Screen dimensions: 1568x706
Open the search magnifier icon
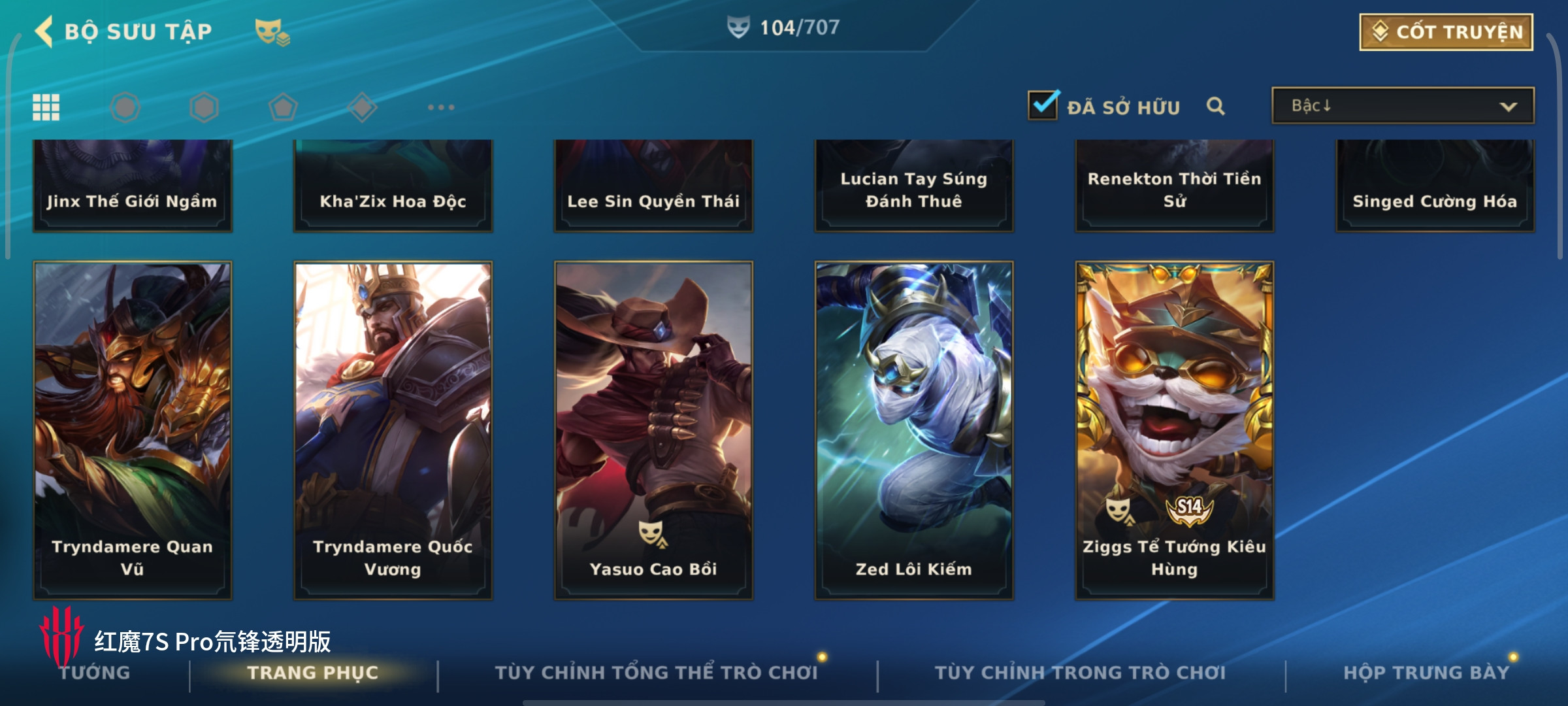tap(1215, 106)
